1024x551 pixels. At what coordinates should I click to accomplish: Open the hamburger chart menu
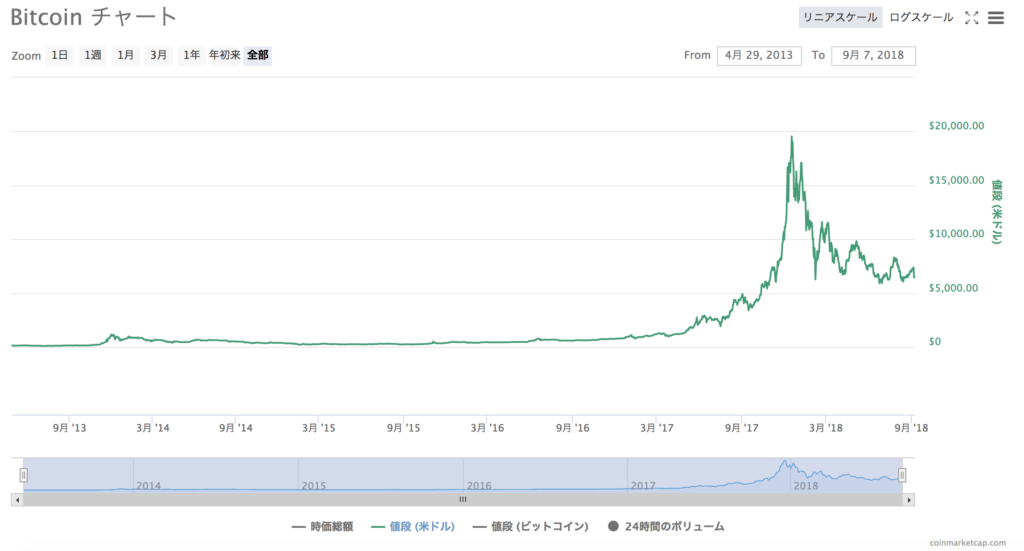click(x=995, y=18)
